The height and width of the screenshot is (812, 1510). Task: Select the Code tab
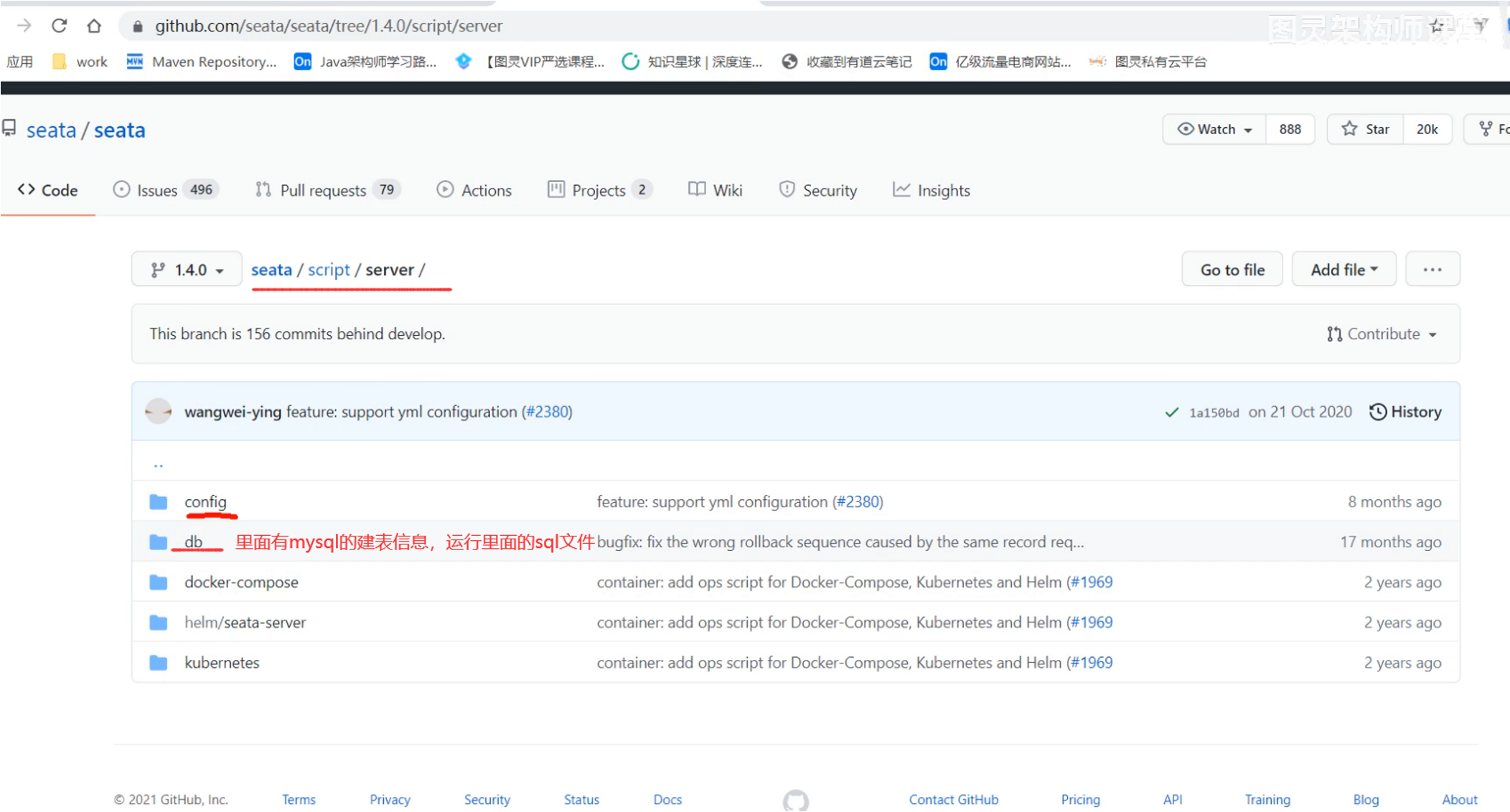[47, 190]
